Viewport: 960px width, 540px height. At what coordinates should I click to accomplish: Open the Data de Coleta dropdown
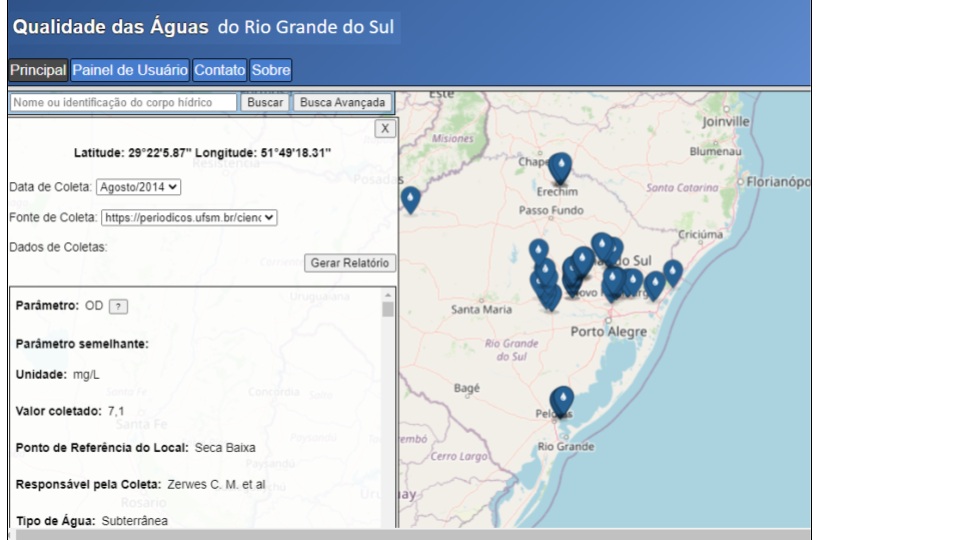[138, 187]
